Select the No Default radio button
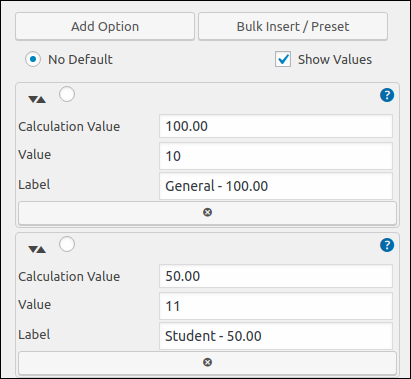Viewport: 411px width, 379px height. [x=33, y=59]
